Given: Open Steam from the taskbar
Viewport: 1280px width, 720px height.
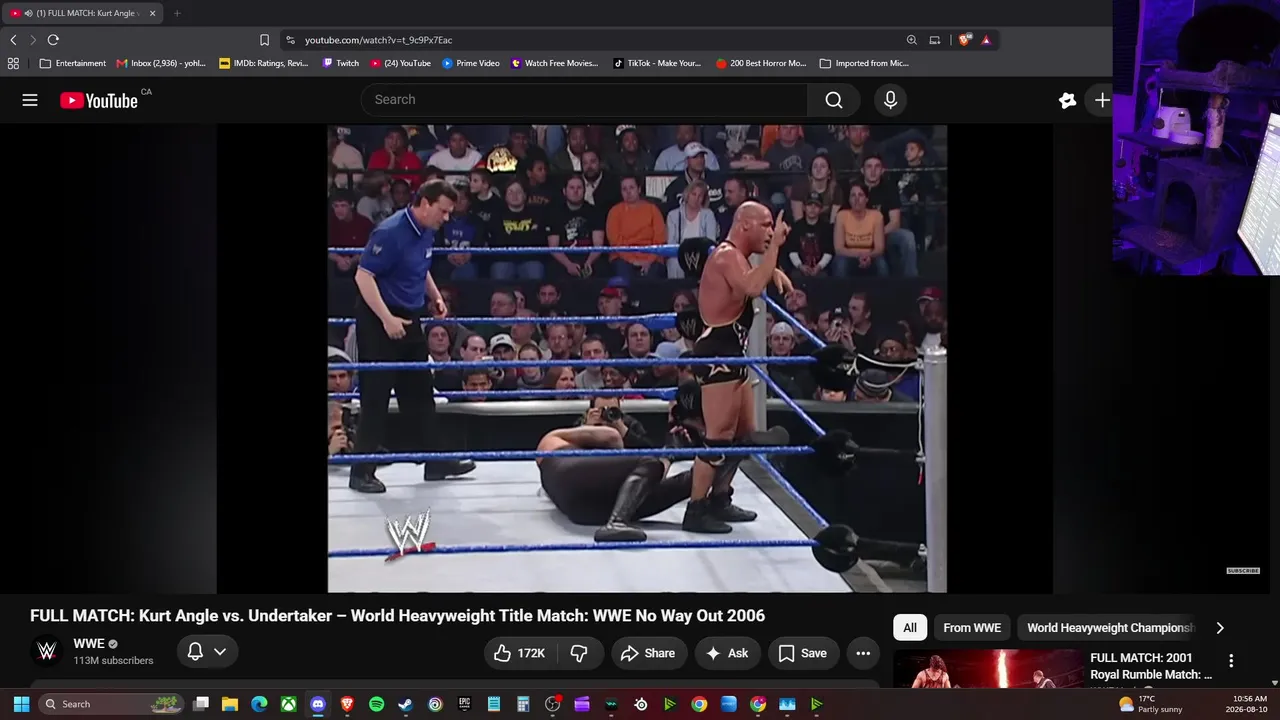Looking at the screenshot, I should [x=405, y=704].
